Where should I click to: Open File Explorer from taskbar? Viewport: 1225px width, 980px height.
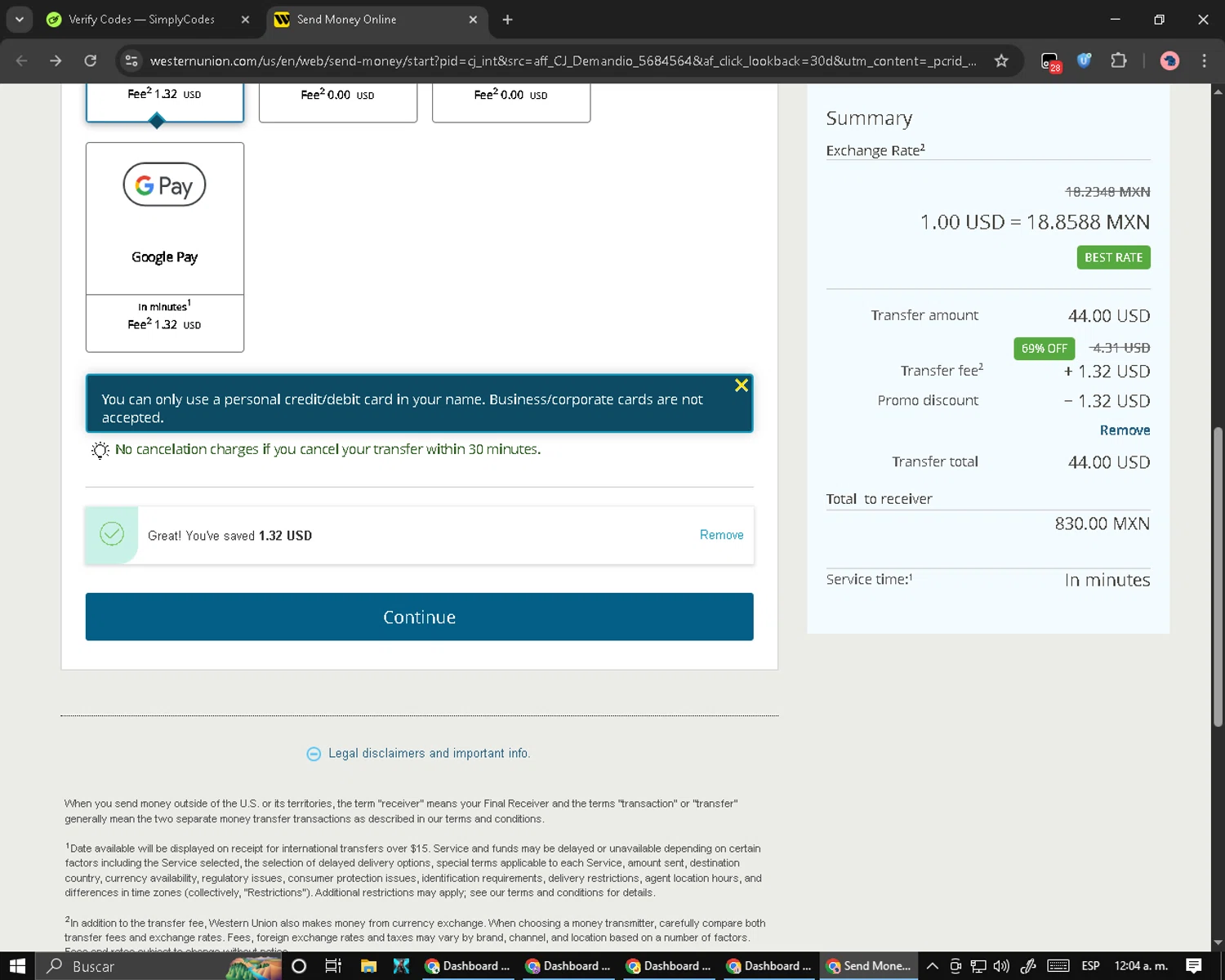point(368,966)
